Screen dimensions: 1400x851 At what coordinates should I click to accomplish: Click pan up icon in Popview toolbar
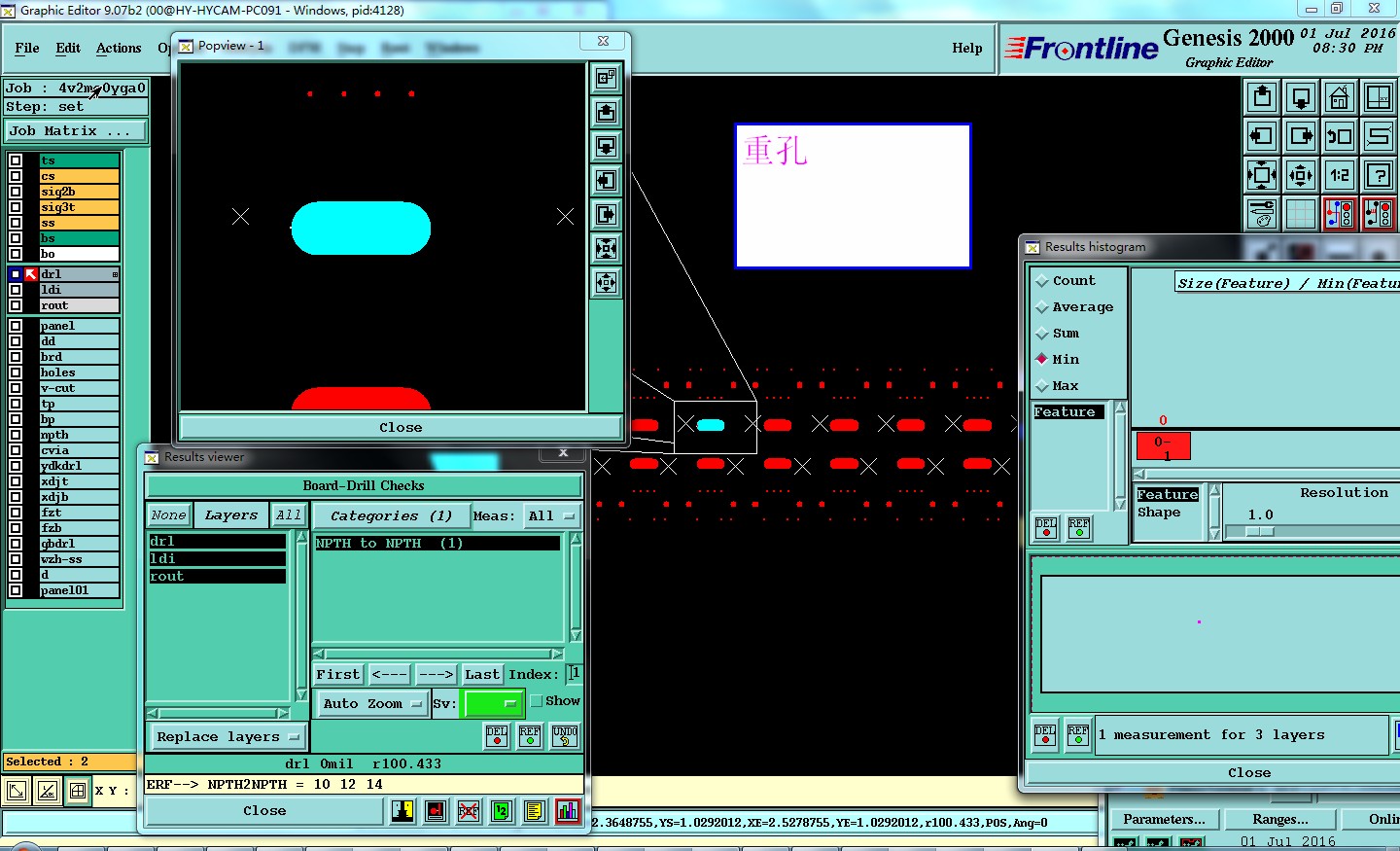[606, 112]
